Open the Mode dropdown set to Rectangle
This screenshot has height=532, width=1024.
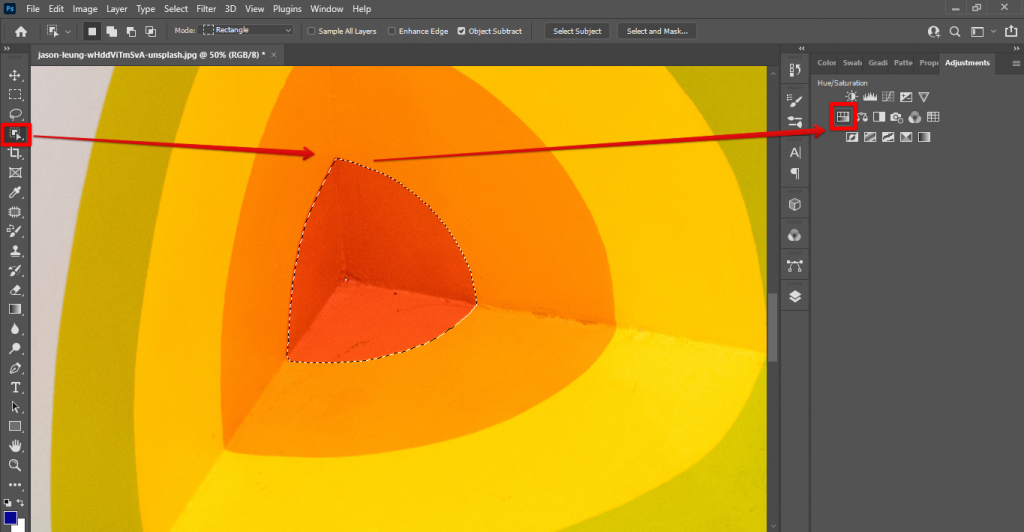[246, 31]
